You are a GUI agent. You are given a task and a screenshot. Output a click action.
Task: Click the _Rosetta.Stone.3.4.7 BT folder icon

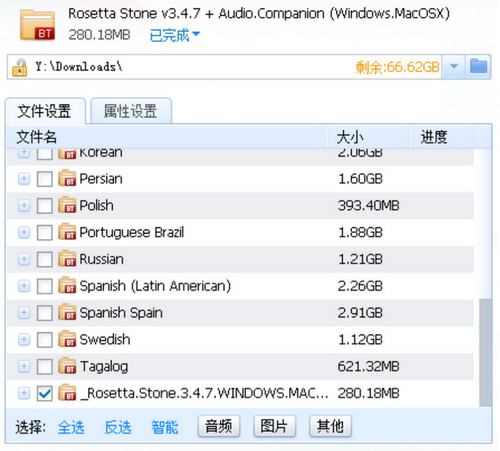(x=67, y=393)
